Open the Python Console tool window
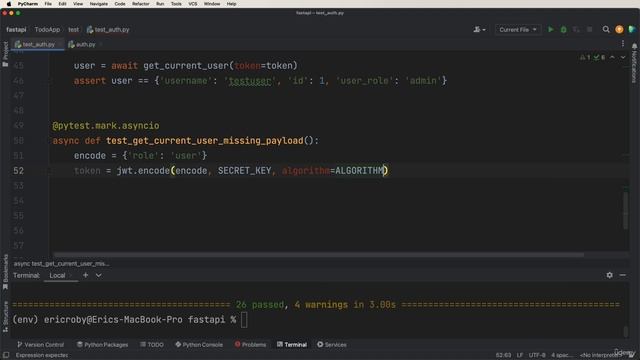 [199, 344]
